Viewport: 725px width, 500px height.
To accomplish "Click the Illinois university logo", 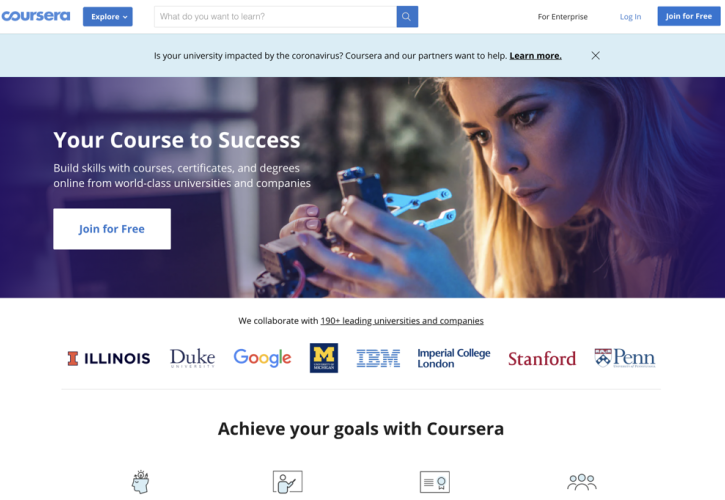I will 109,358.
